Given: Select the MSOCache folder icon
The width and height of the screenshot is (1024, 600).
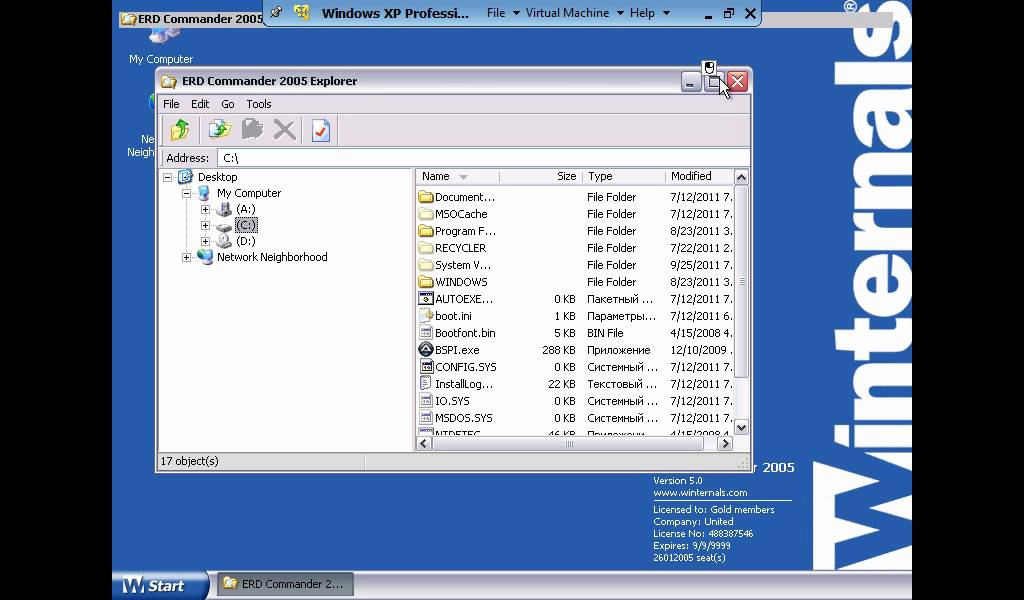Looking at the screenshot, I should (426, 214).
